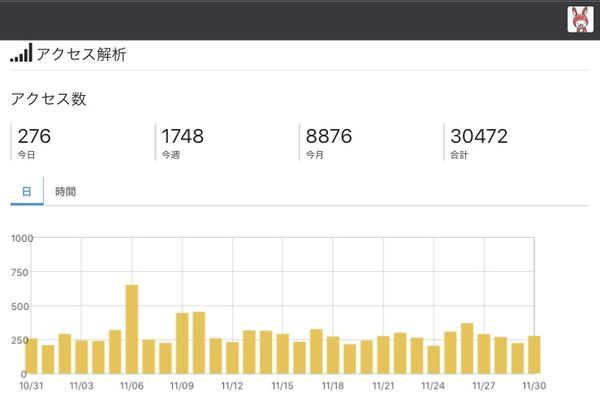The image size is (600, 400).
Task: Click the total access count 30472
Action: 479,136
